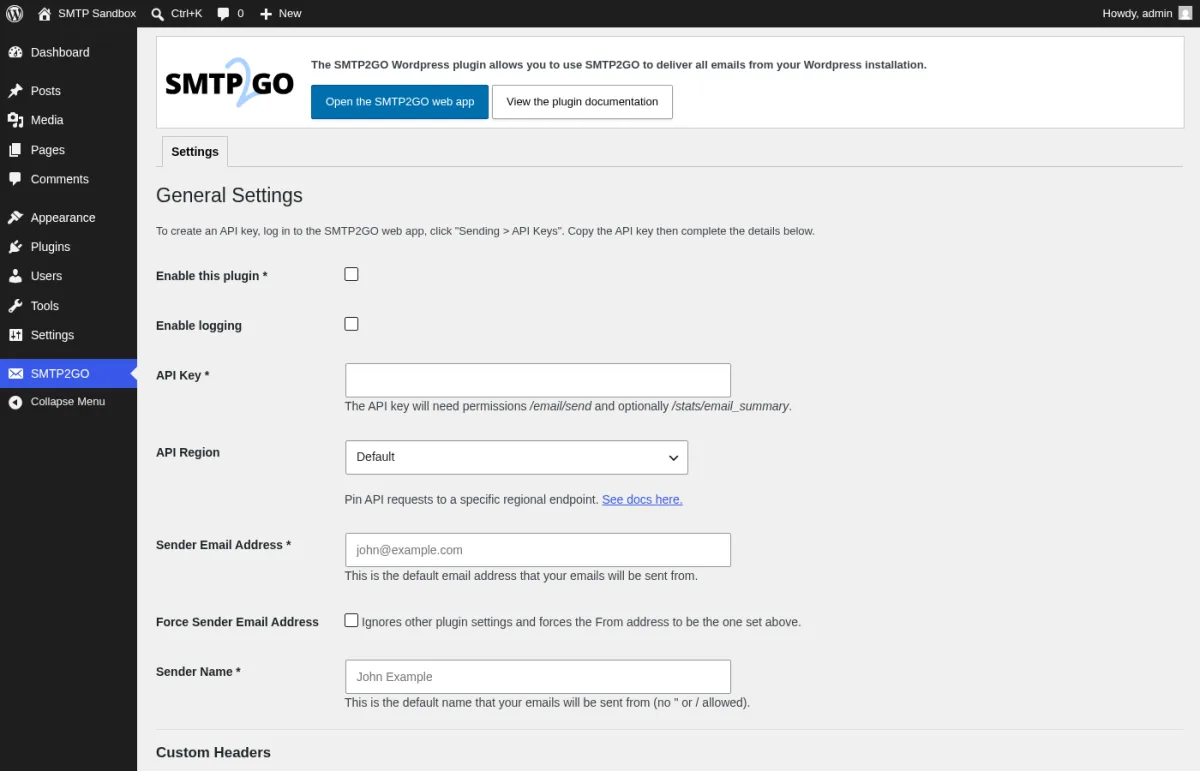Click the API Region label
The width and height of the screenshot is (1200, 771).
pos(188,452)
